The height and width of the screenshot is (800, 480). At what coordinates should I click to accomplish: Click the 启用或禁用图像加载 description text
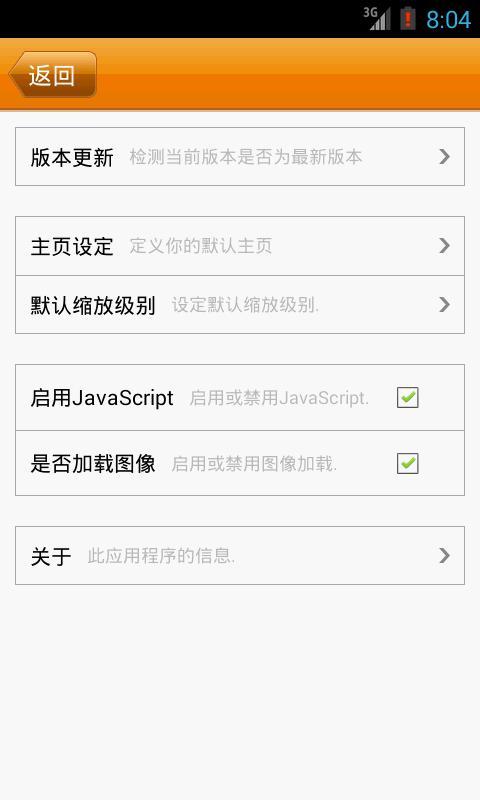pyautogui.click(x=254, y=463)
